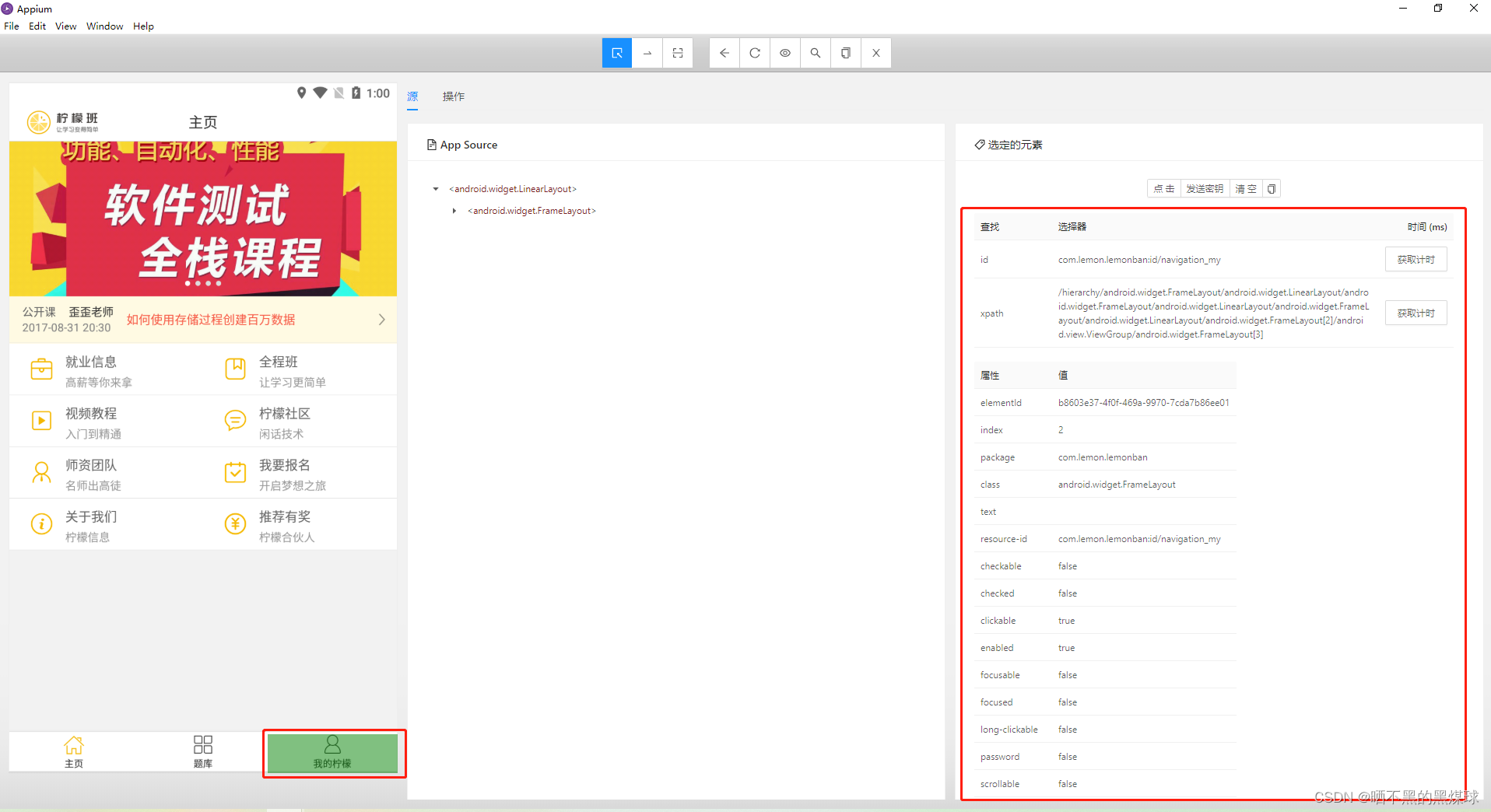Screen dimensions: 1491x812
Task: Click chevron on 公开课 announcement row
Action: pyautogui.click(x=381, y=320)
